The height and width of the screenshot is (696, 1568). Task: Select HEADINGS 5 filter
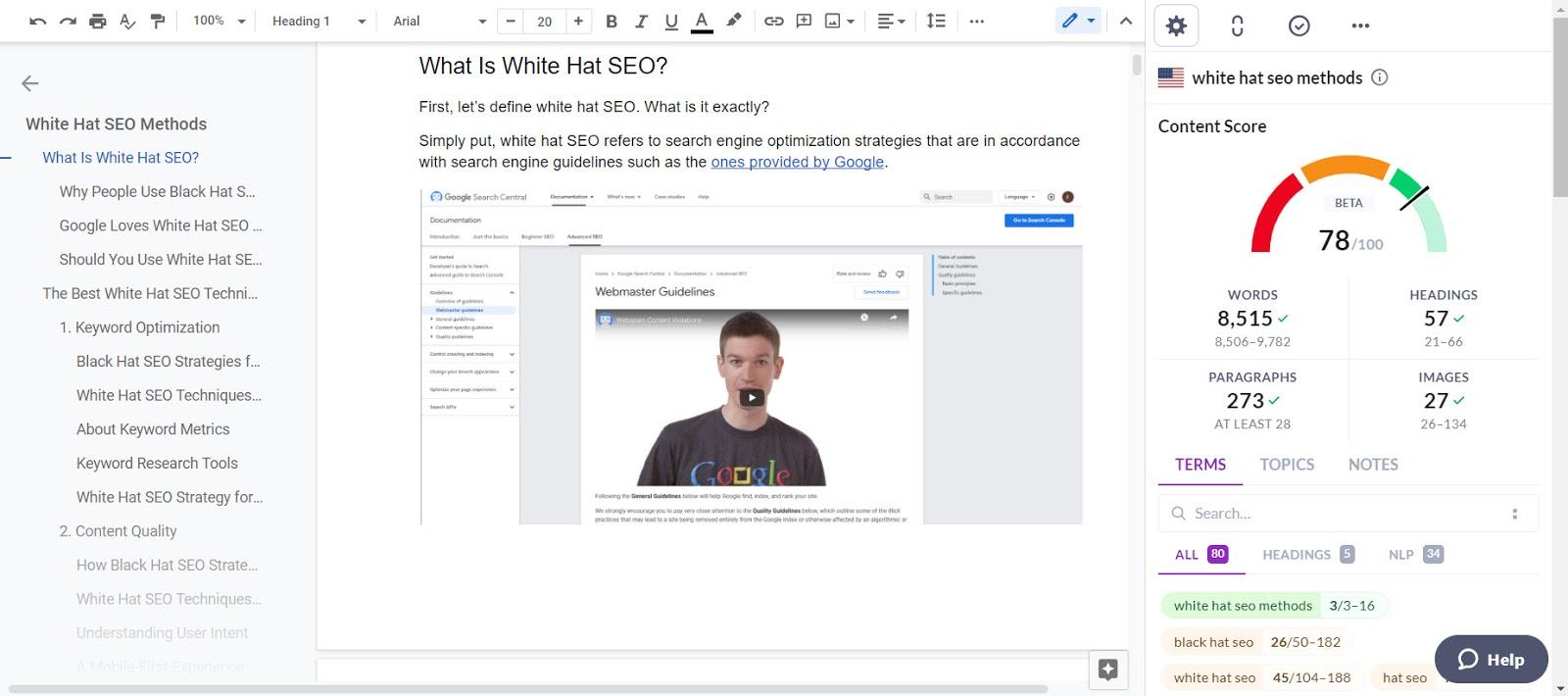(1307, 555)
